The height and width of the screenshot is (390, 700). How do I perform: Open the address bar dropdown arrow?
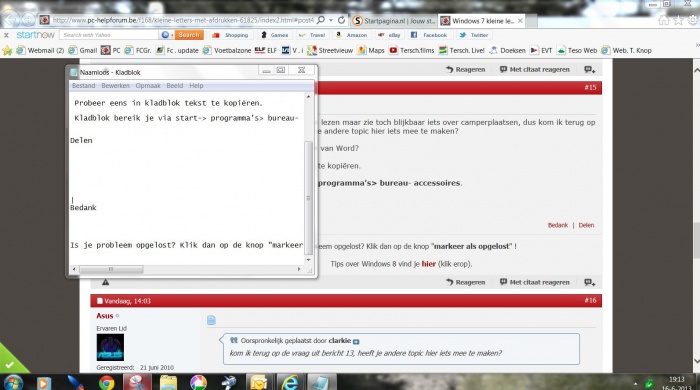331,21
